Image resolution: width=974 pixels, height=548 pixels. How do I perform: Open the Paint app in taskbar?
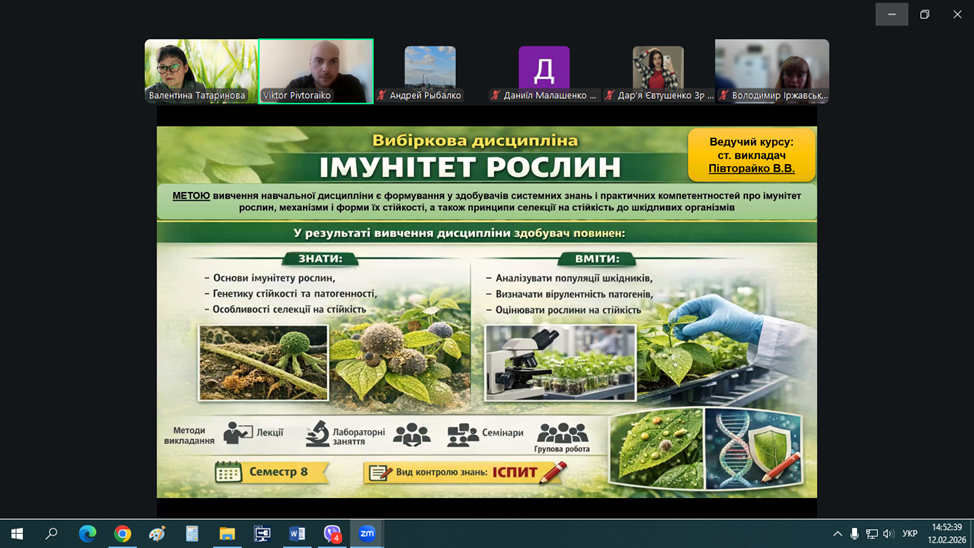pos(157,534)
